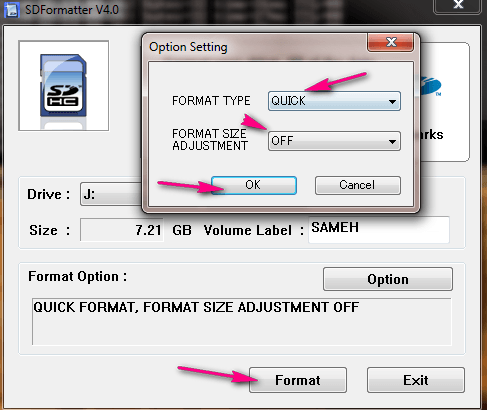Confirm options with the OK button

click(254, 185)
